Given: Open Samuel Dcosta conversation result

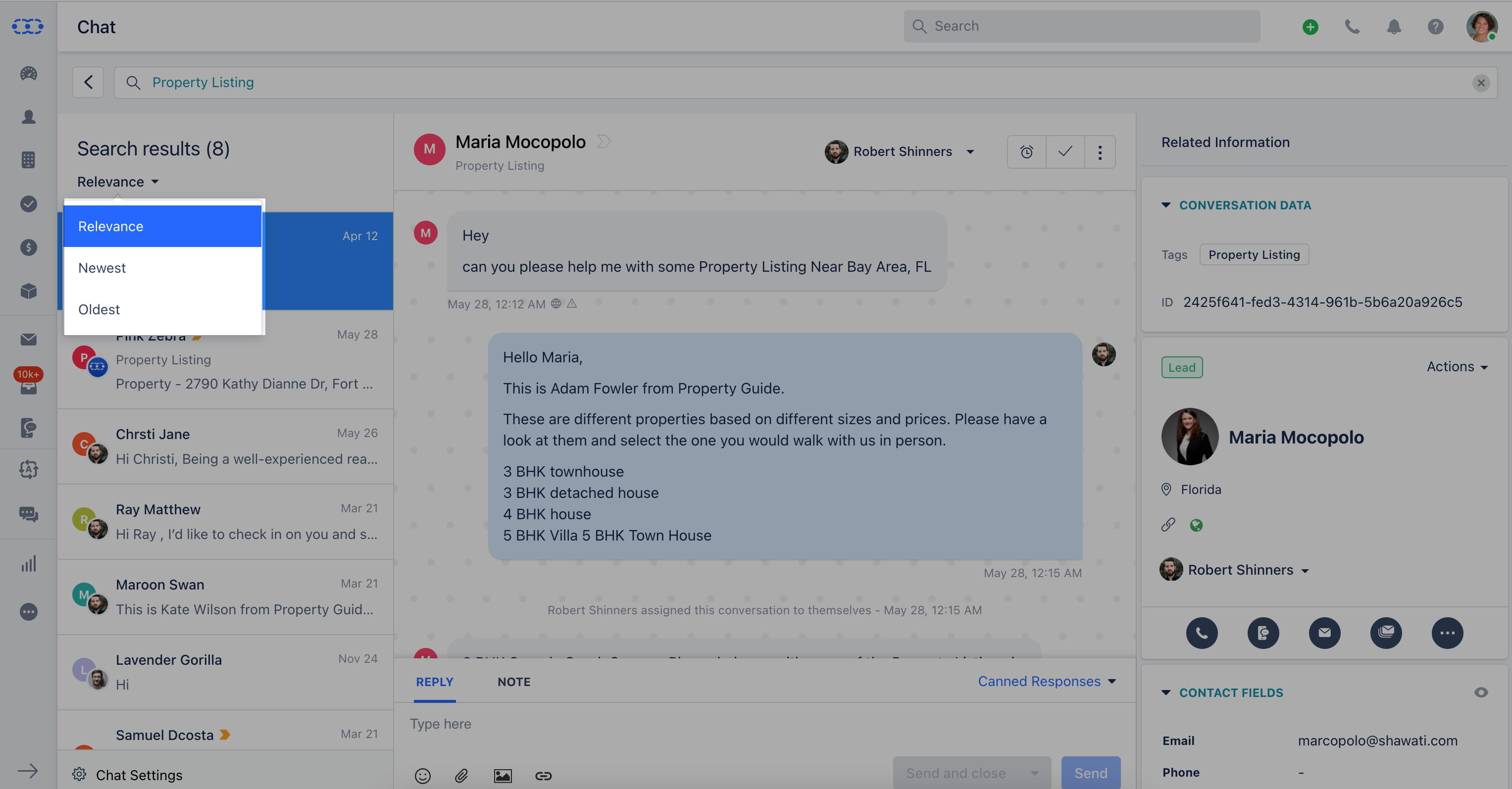Looking at the screenshot, I should click(225, 730).
